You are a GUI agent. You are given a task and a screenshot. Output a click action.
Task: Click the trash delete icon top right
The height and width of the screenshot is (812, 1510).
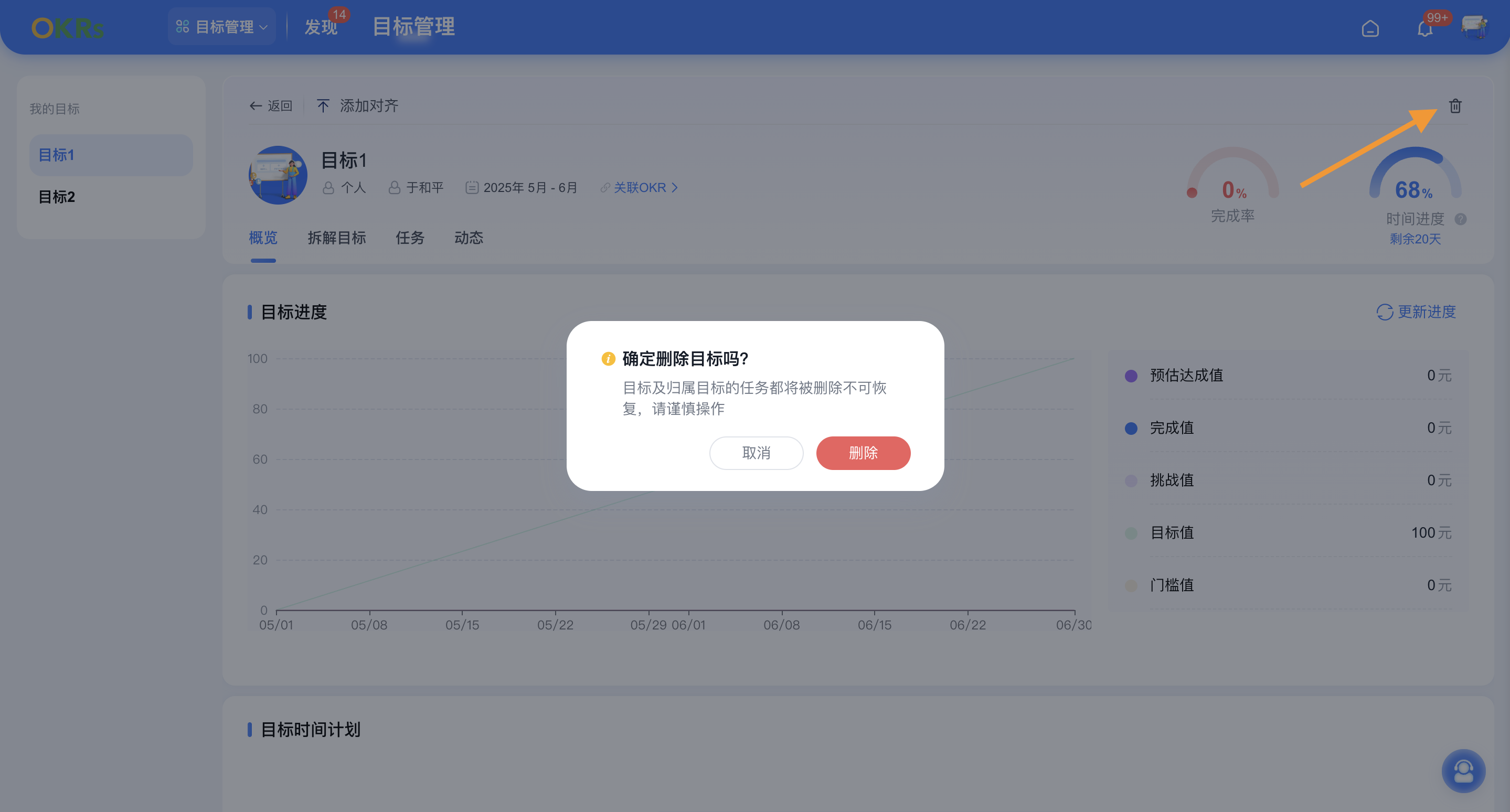point(1456,106)
